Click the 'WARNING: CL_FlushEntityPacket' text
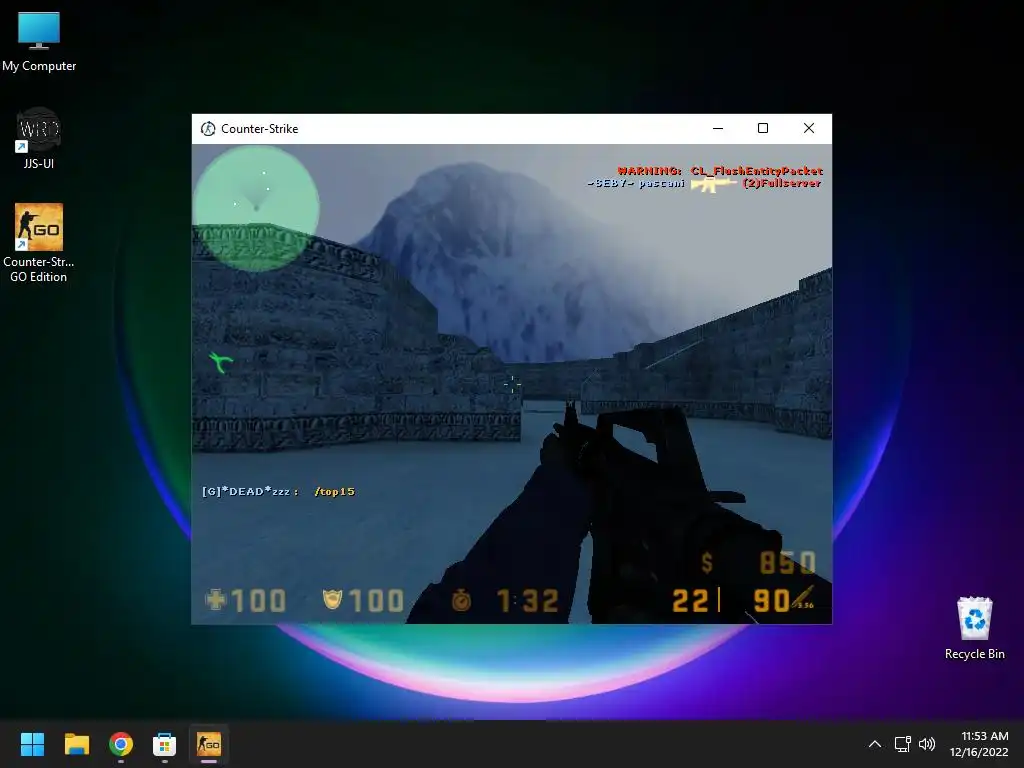This screenshot has height=768, width=1024. point(720,171)
